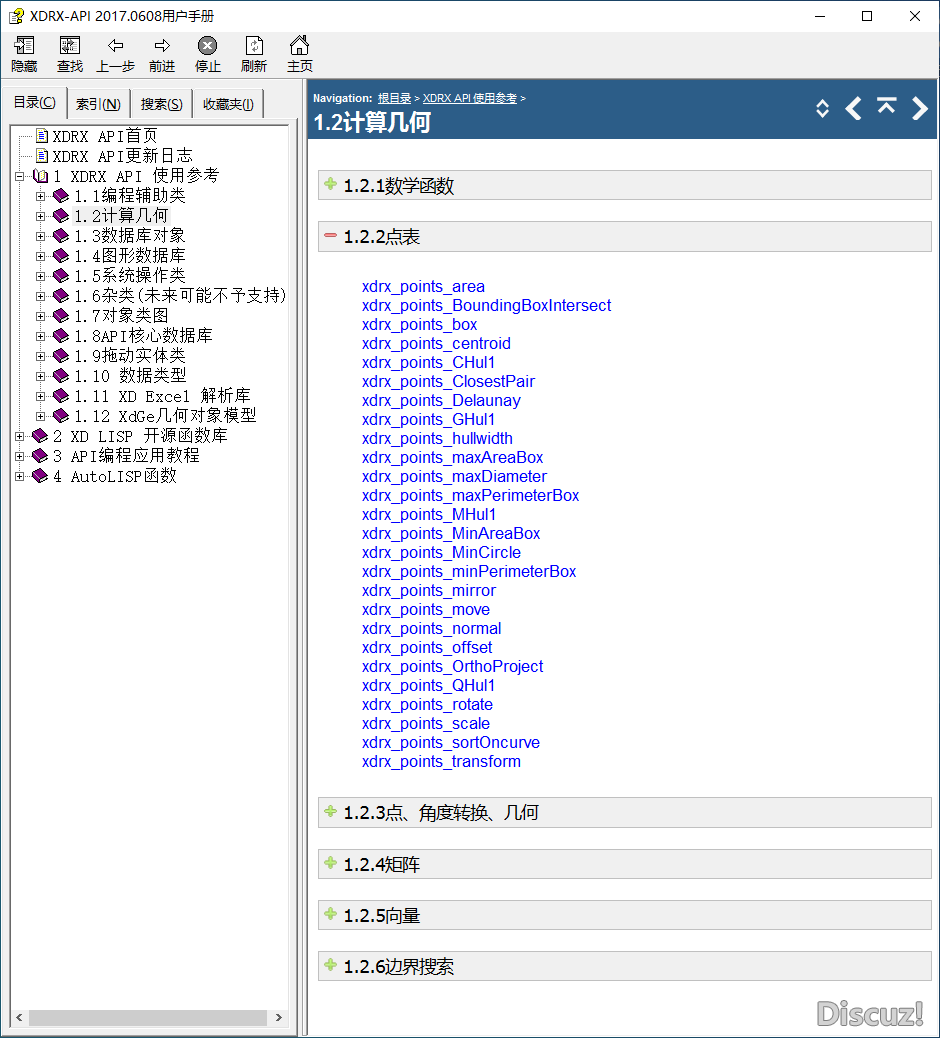940x1038 pixels.
Task: Click the 主页 (Home) toolbar icon
Action: (x=299, y=54)
